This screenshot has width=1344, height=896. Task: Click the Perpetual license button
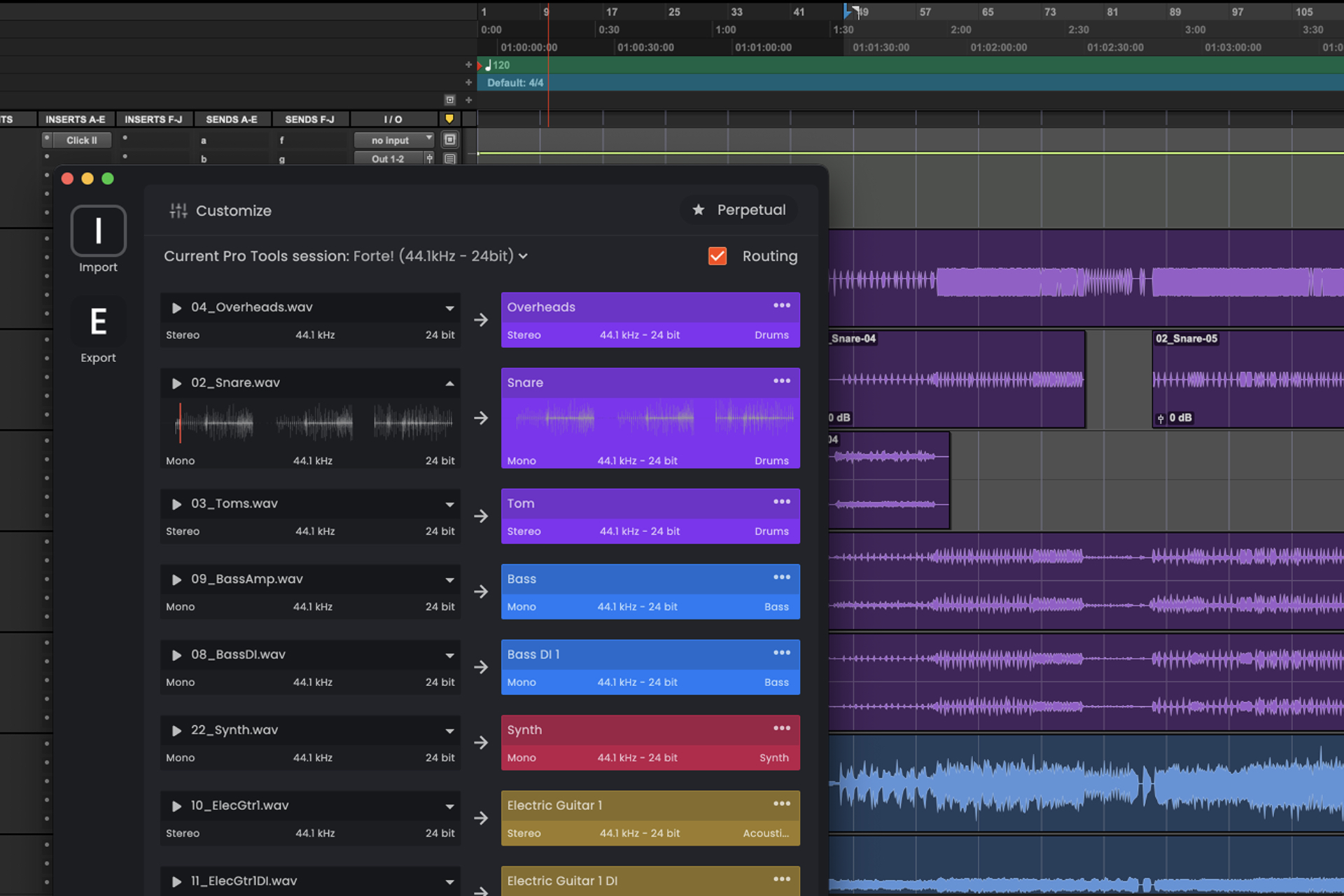[x=739, y=210]
